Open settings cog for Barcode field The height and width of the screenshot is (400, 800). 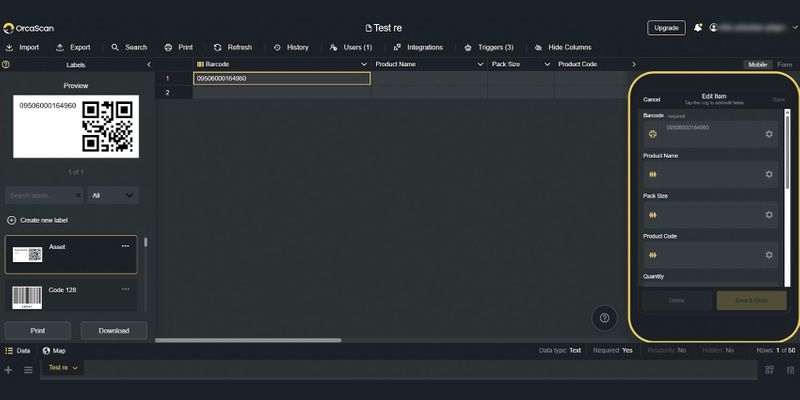pos(768,134)
